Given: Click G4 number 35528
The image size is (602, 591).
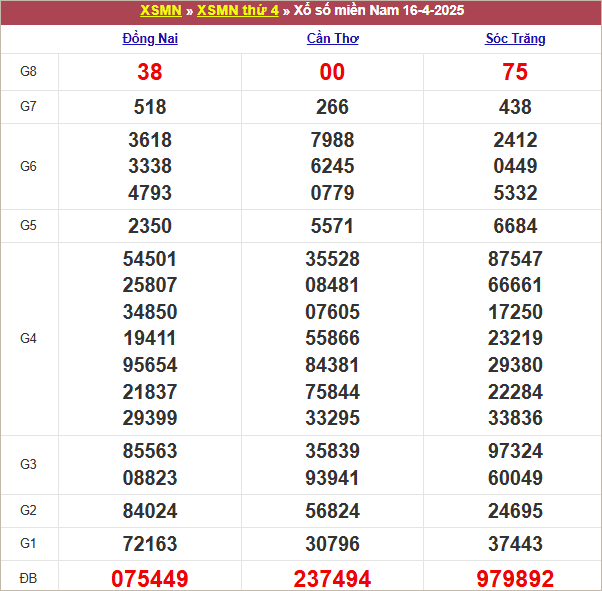Looking at the screenshot, I should (x=332, y=259).
